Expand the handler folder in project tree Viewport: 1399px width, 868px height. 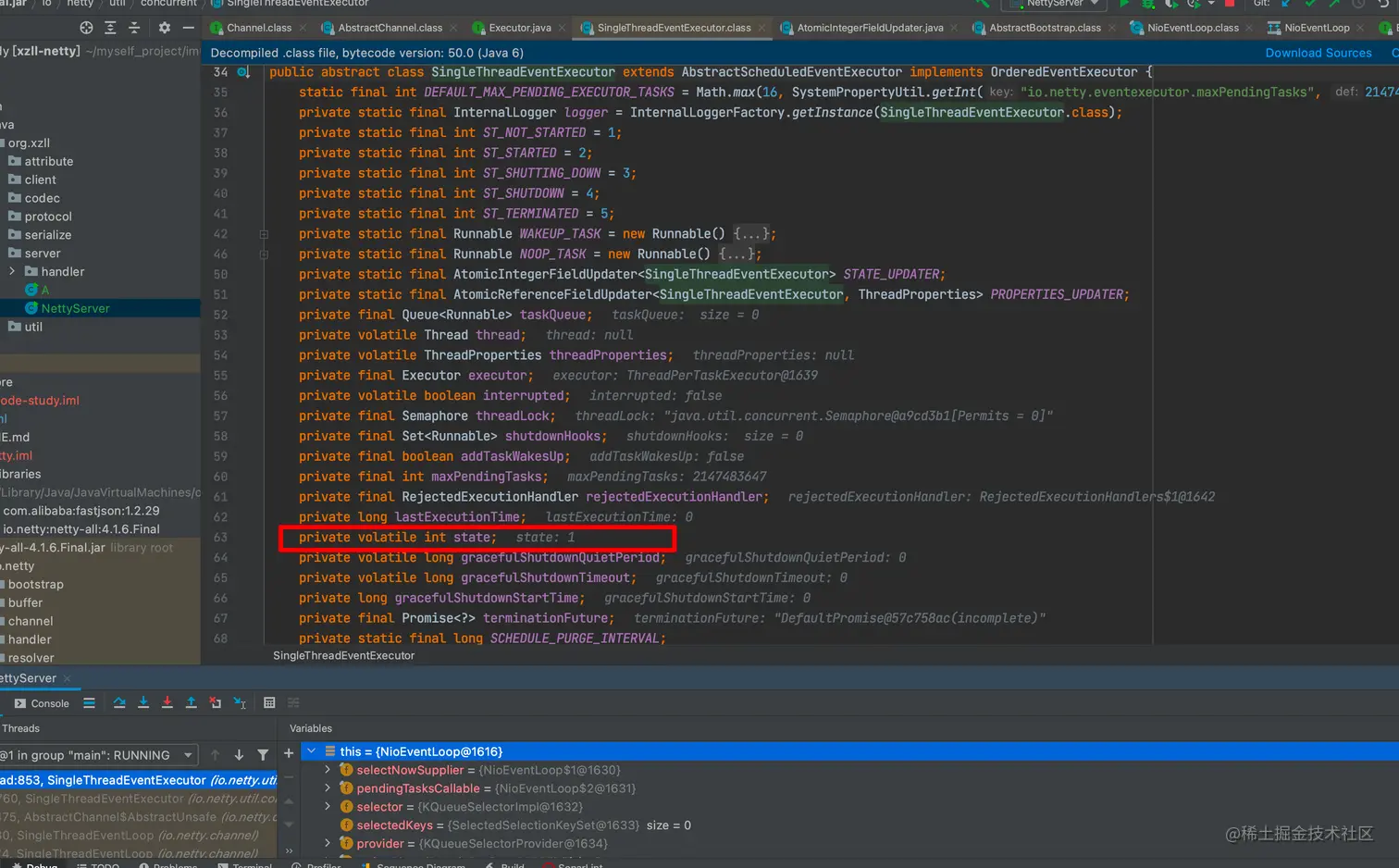point(12,272)
